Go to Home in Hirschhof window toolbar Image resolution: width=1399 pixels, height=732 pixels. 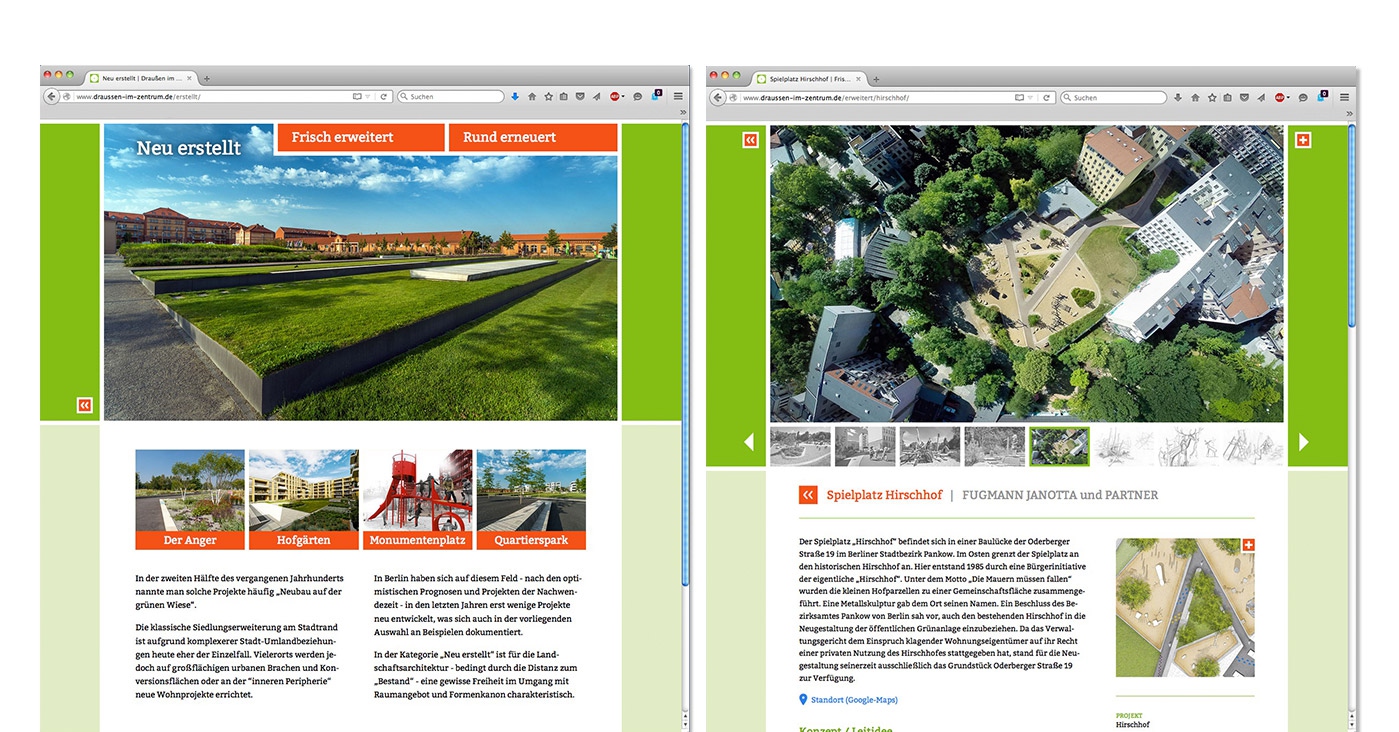click(x=1195, y=97)
